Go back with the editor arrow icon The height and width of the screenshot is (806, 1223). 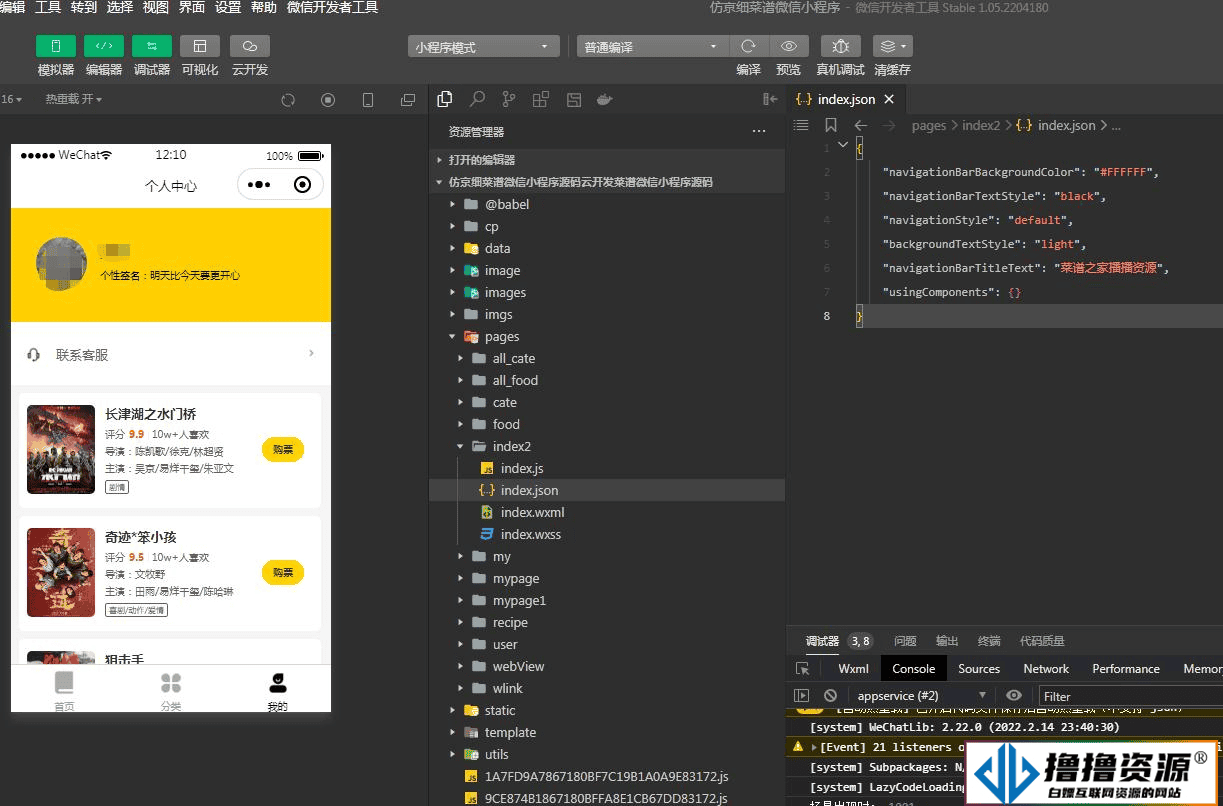click(861, 125)
